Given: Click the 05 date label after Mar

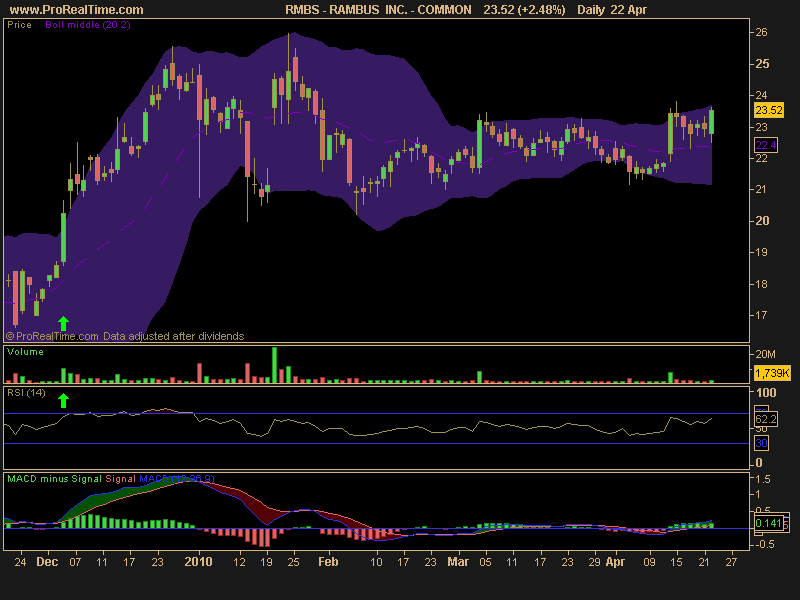Looking at the screenshot, I should coord(485,562).
